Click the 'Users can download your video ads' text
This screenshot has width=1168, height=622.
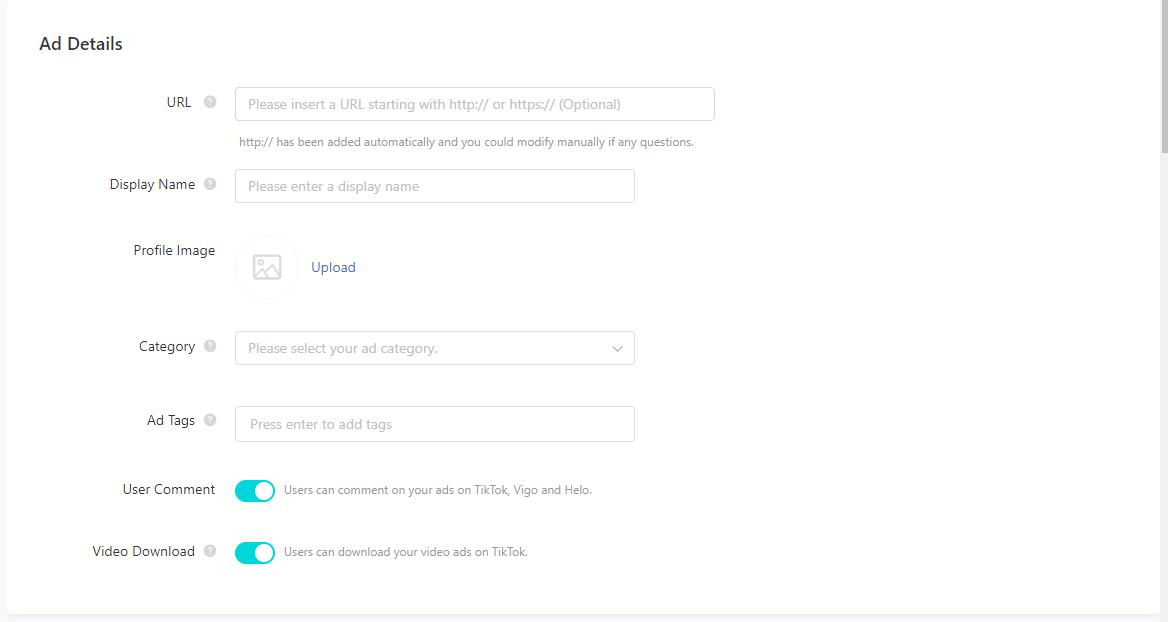point(406,552)
